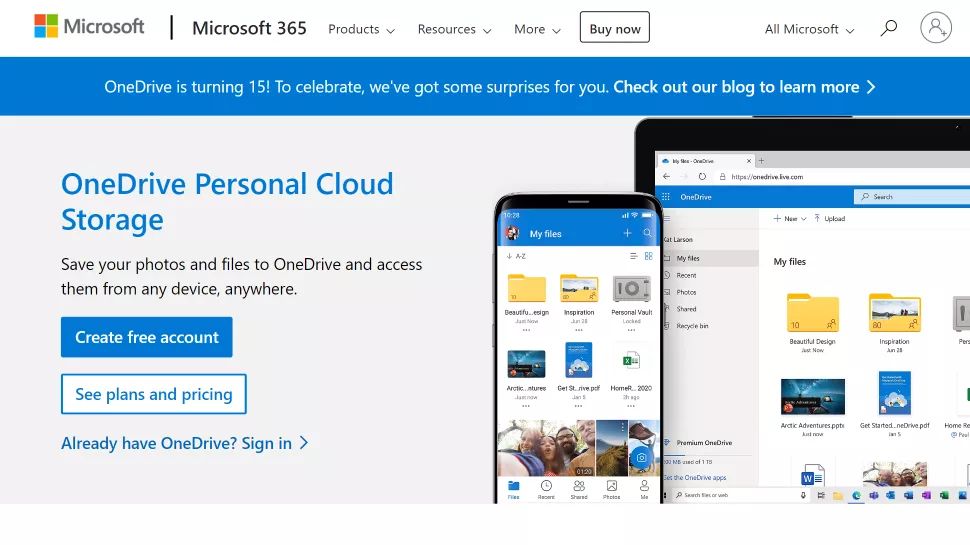This screenshot has width=970, height=545.
Task: Click the Teams icon in laptop taskbar
Action: pos(873,496)
